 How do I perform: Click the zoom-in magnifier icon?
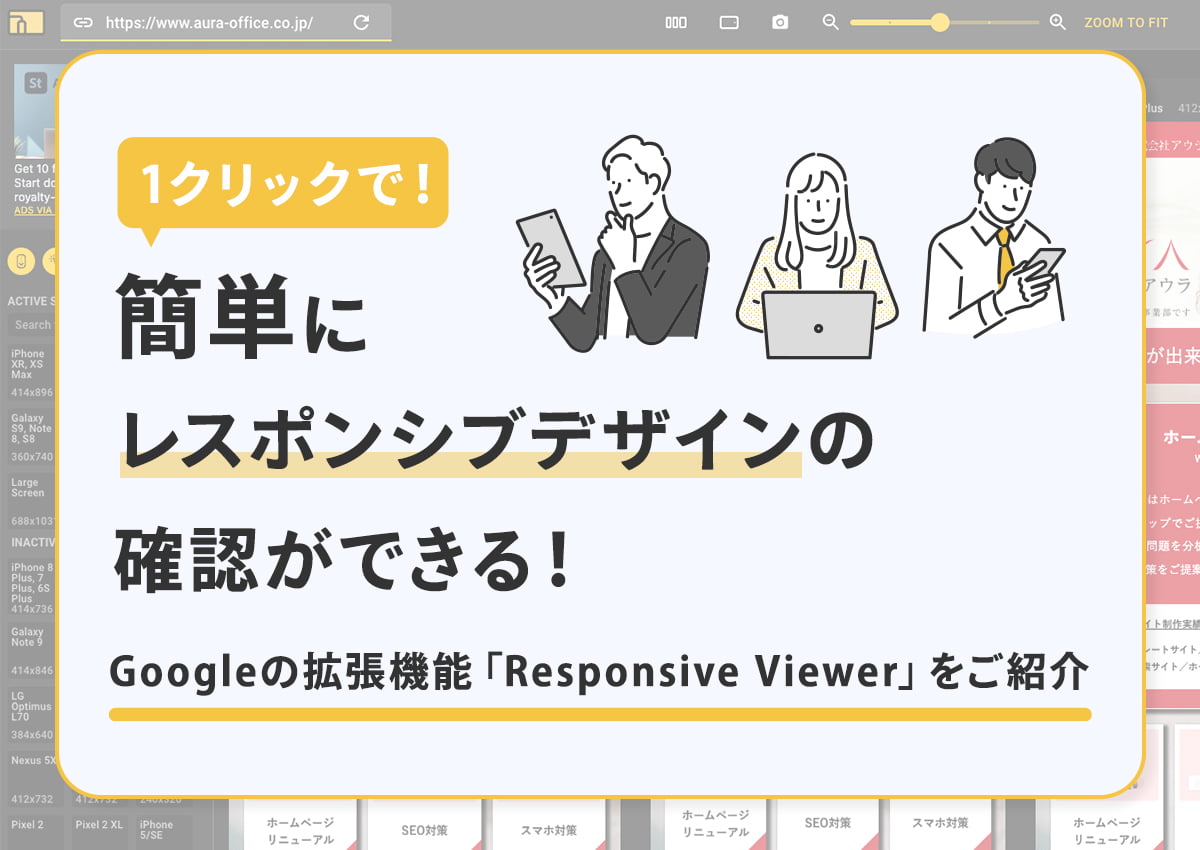(1057, 21)
